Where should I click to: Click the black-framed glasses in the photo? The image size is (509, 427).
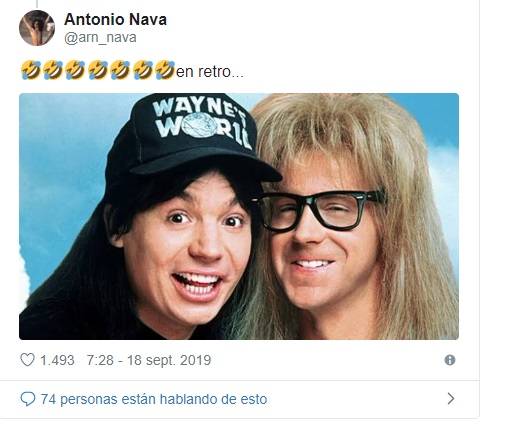tap(319, 211)
